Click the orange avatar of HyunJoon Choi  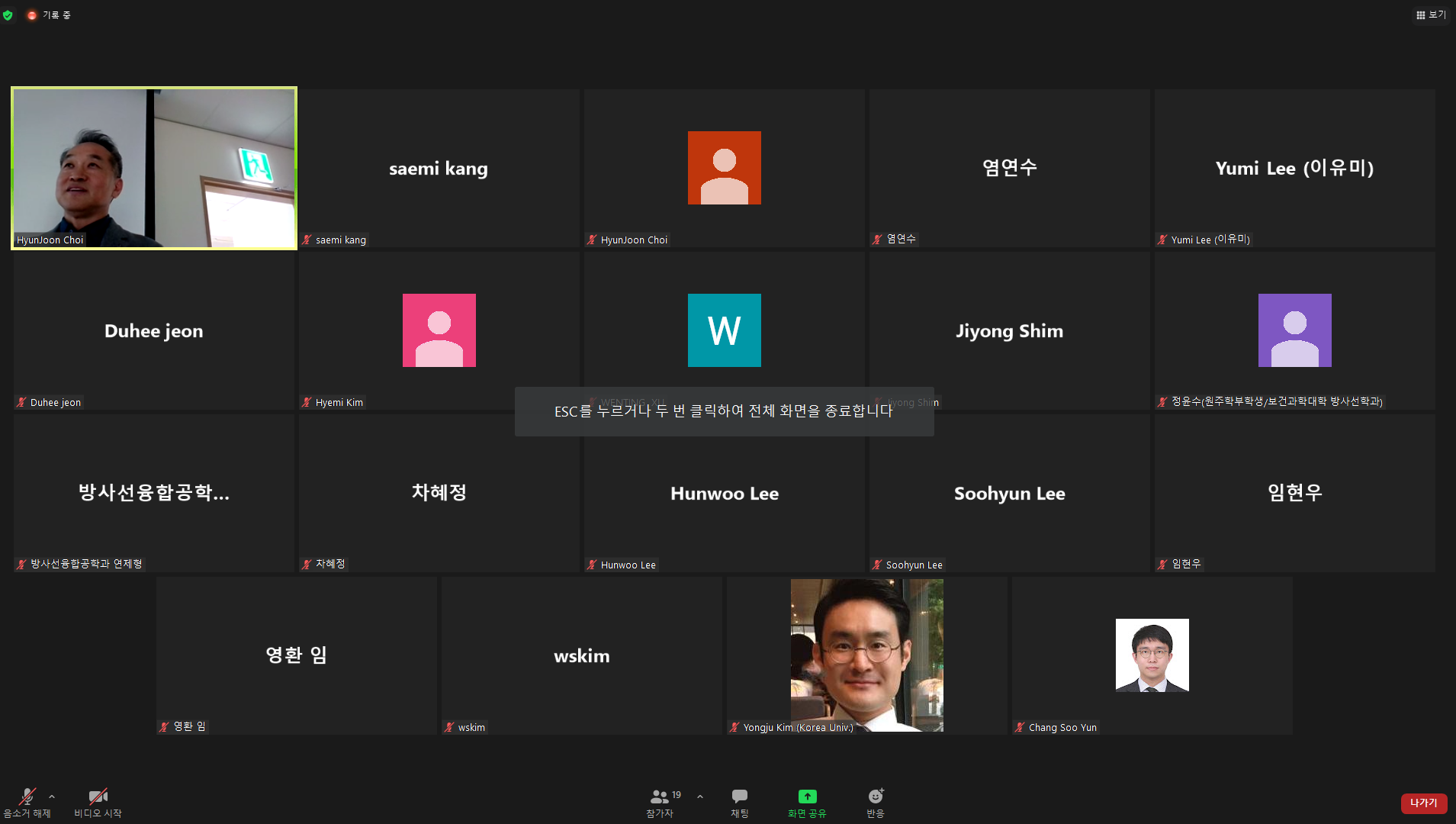click(724, 168)
